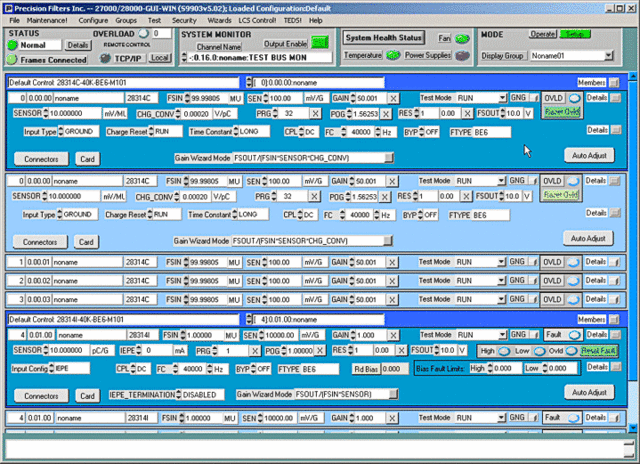Click the Low bias fault indicator light
640x464 pixels.
click(x=539, y=351)
